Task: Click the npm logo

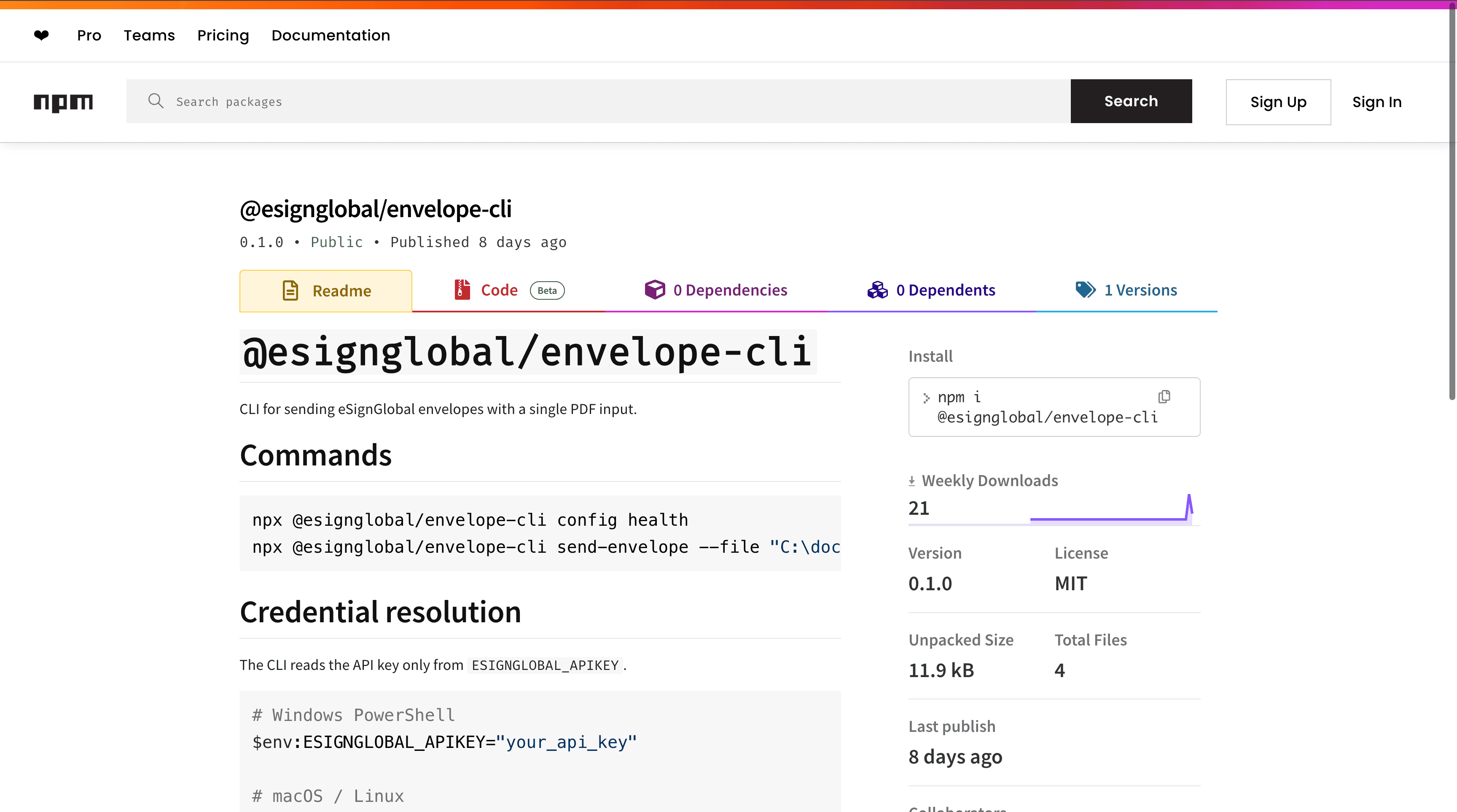Action: click(63, 102)
